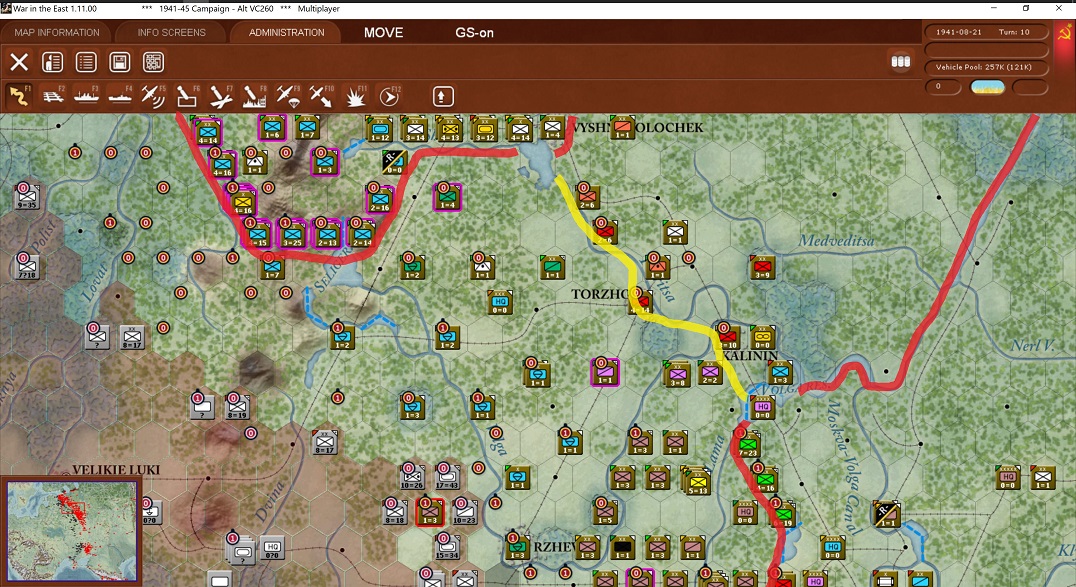The image size is (1076, 587).
Task: Select the red Soviet unit labeled 3=9
Action: coord(762,266)
